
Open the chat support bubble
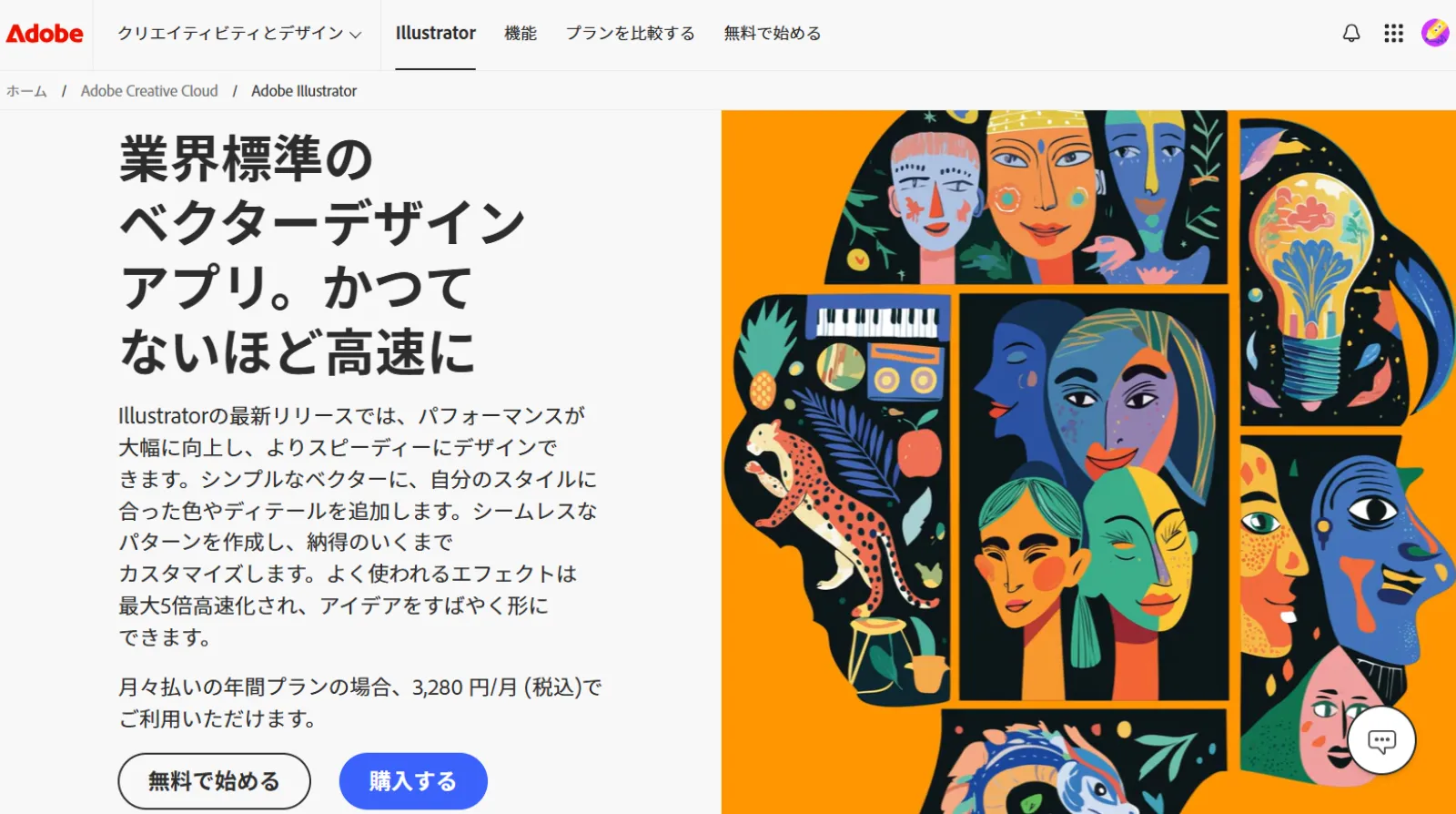pos(1381,741)
